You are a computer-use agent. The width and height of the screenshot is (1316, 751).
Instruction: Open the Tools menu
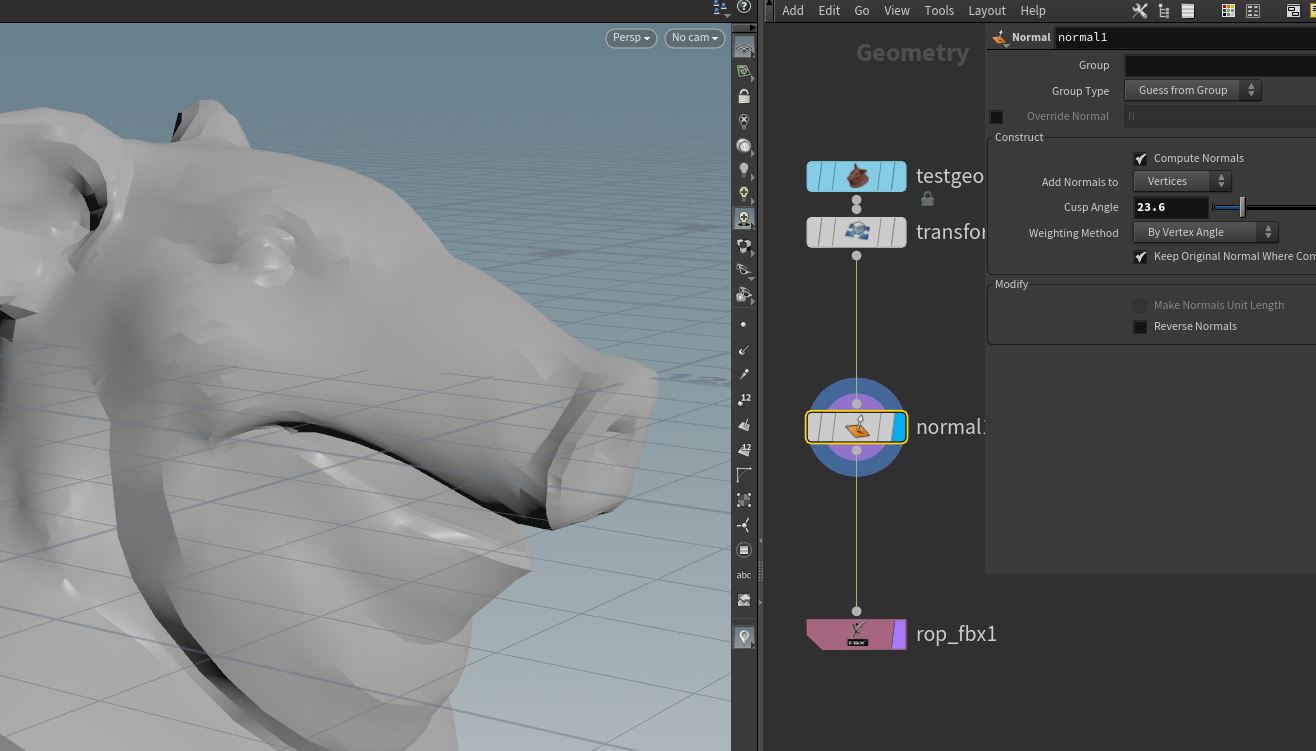939,10
